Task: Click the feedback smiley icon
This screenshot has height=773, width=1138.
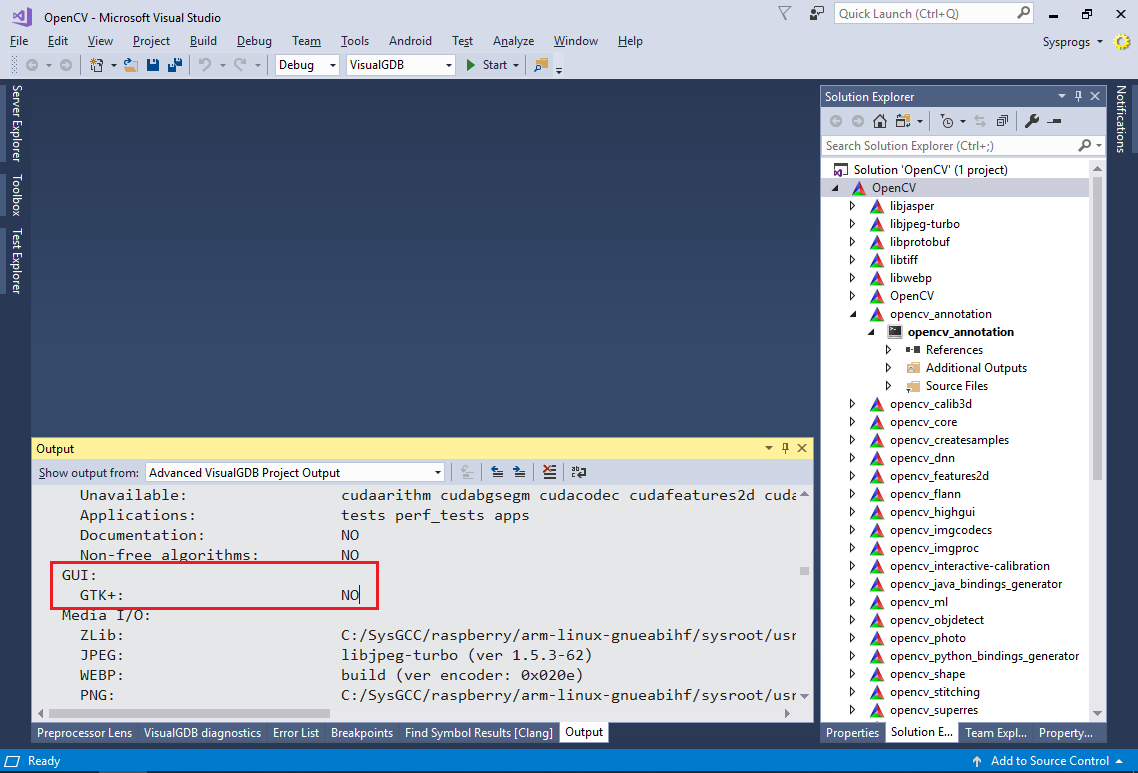Action: coord(1122,42)
